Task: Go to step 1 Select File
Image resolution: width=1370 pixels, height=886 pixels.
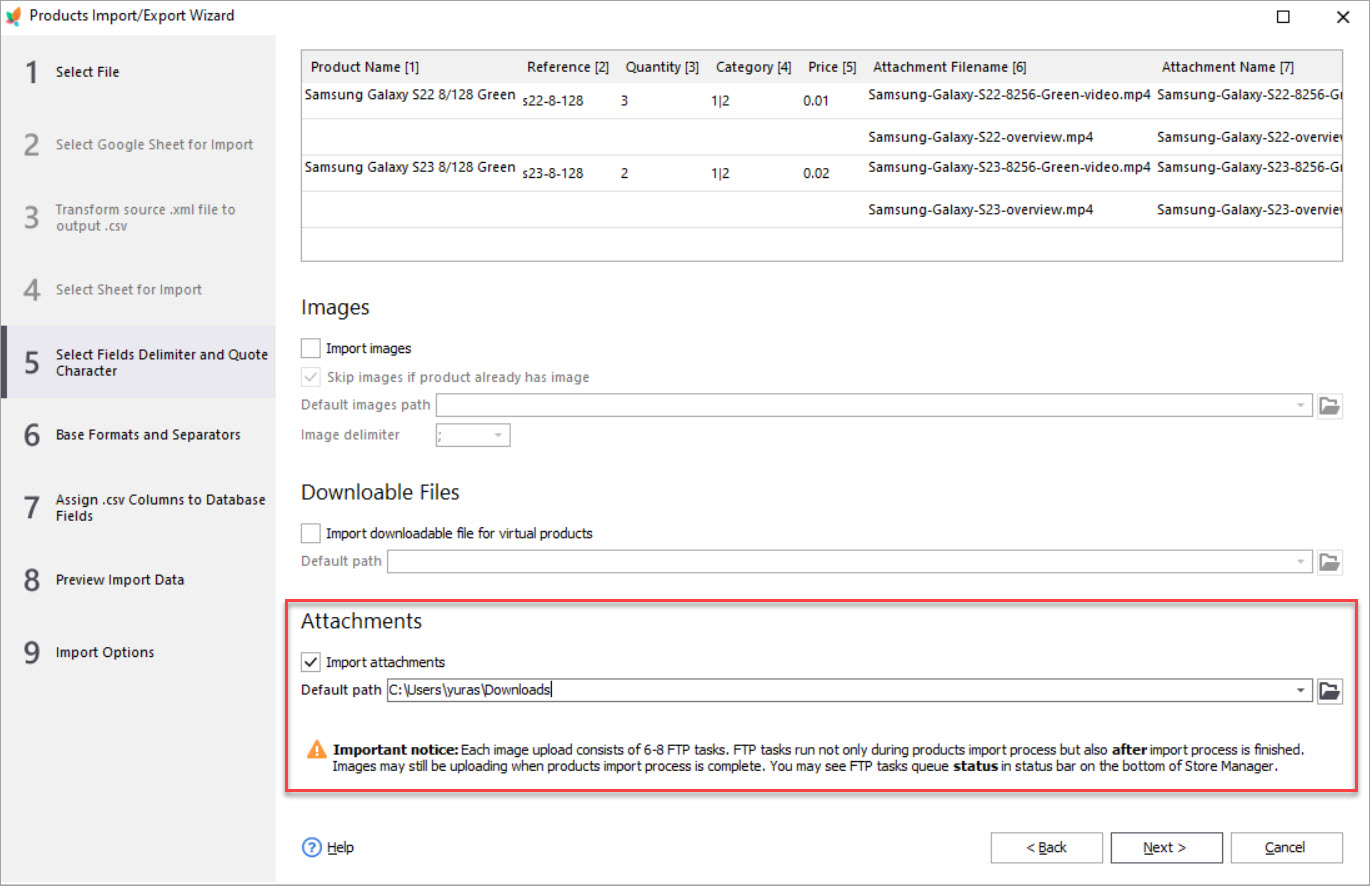Action: pos(138,72)
